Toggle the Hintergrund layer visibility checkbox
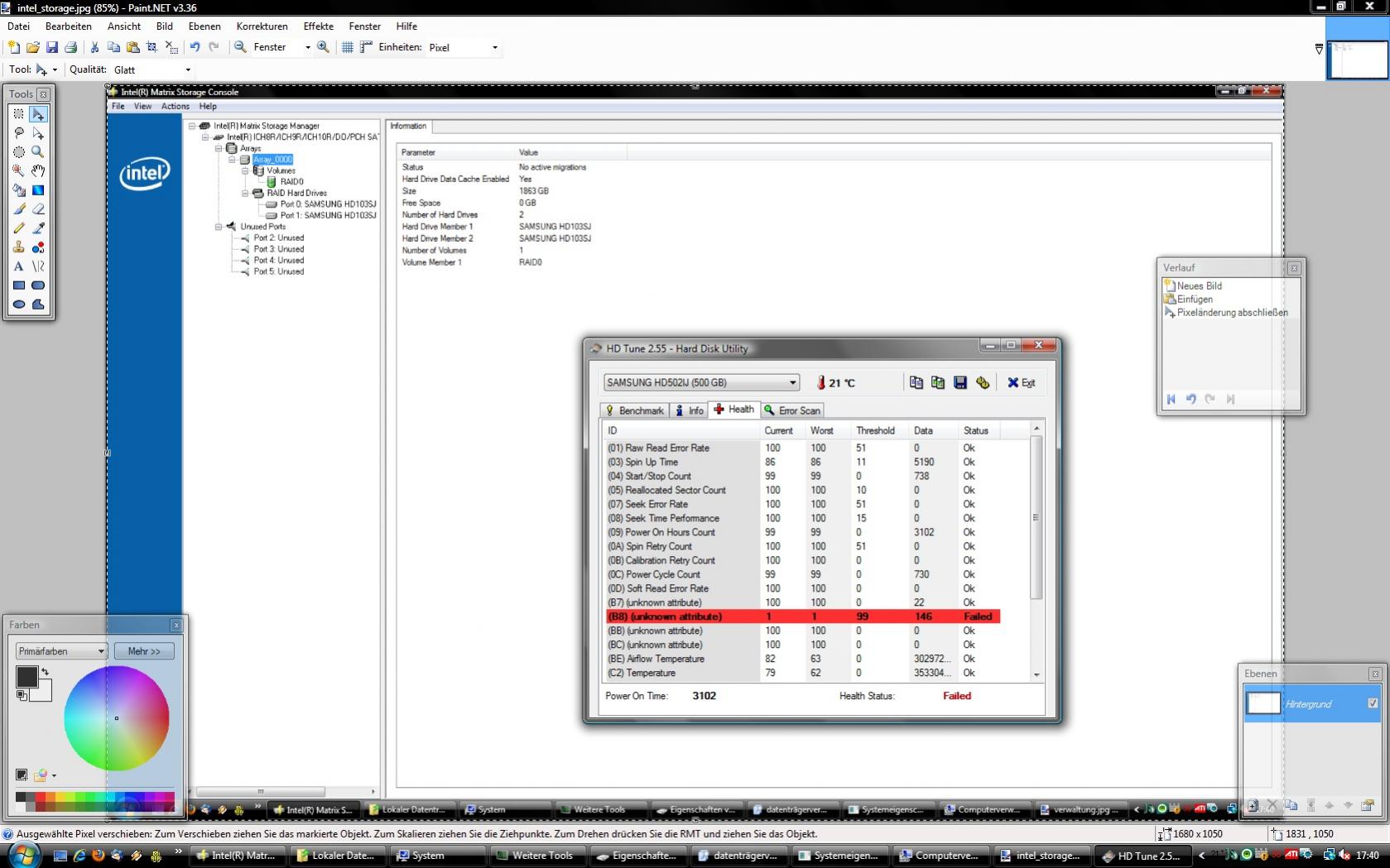Image resolution: width=1390 pixels, height=868 pixels. point(1373,703)
